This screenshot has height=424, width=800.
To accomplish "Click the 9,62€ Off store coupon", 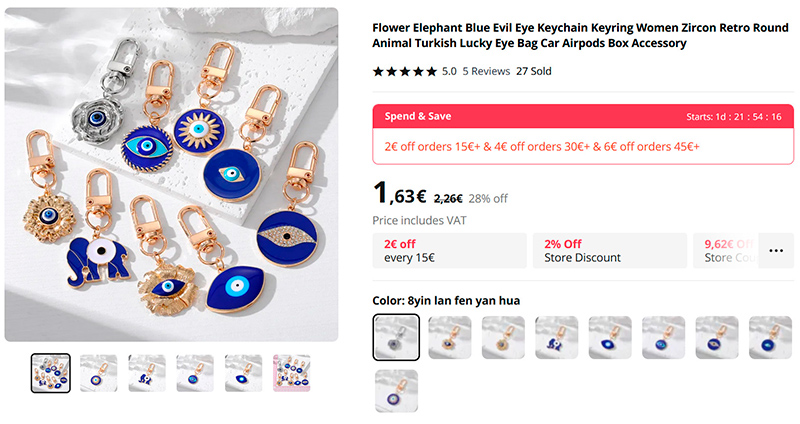I will [x=726, y=251].
